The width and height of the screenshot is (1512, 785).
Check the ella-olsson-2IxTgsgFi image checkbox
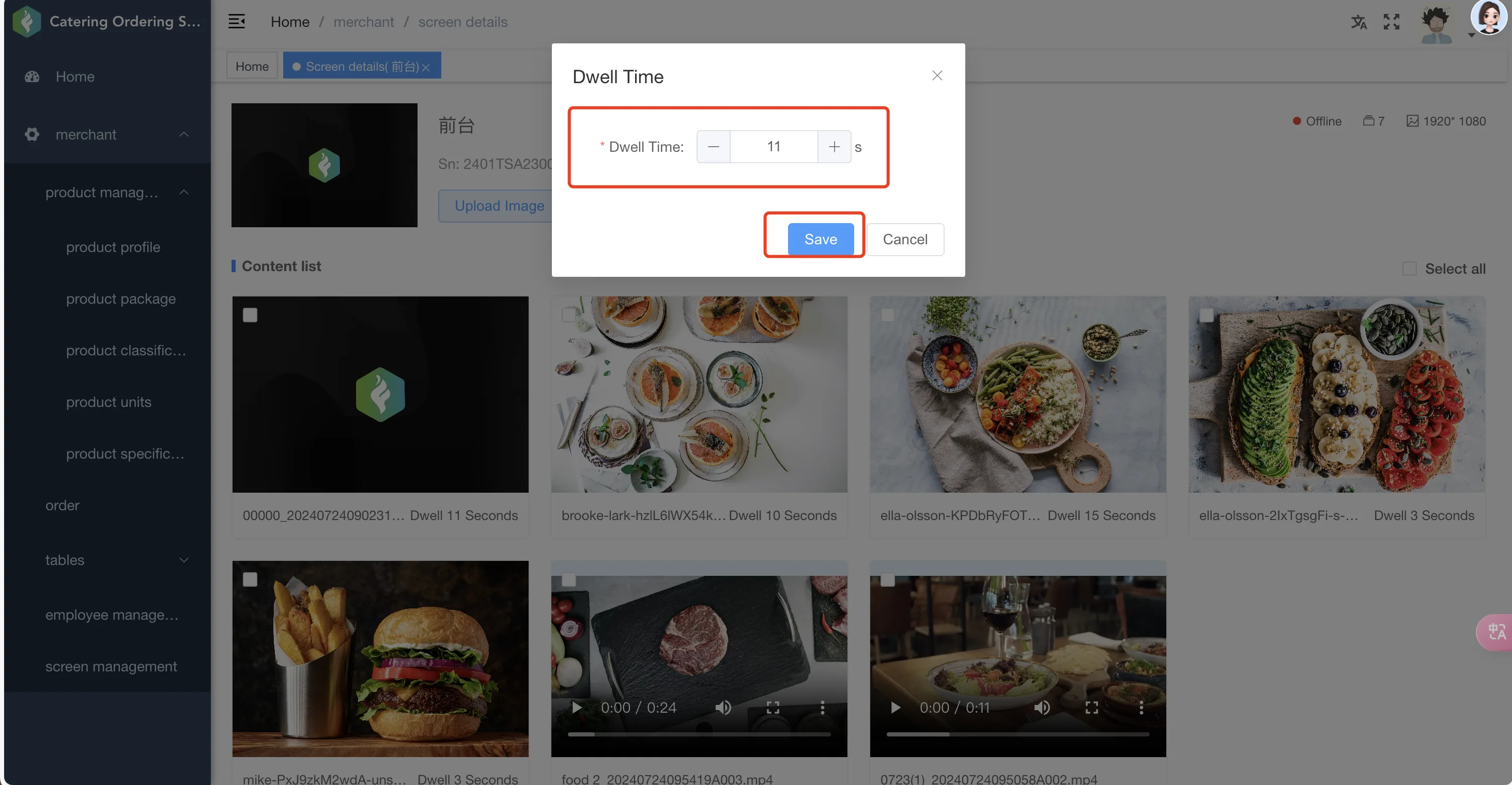point(1206,315)
